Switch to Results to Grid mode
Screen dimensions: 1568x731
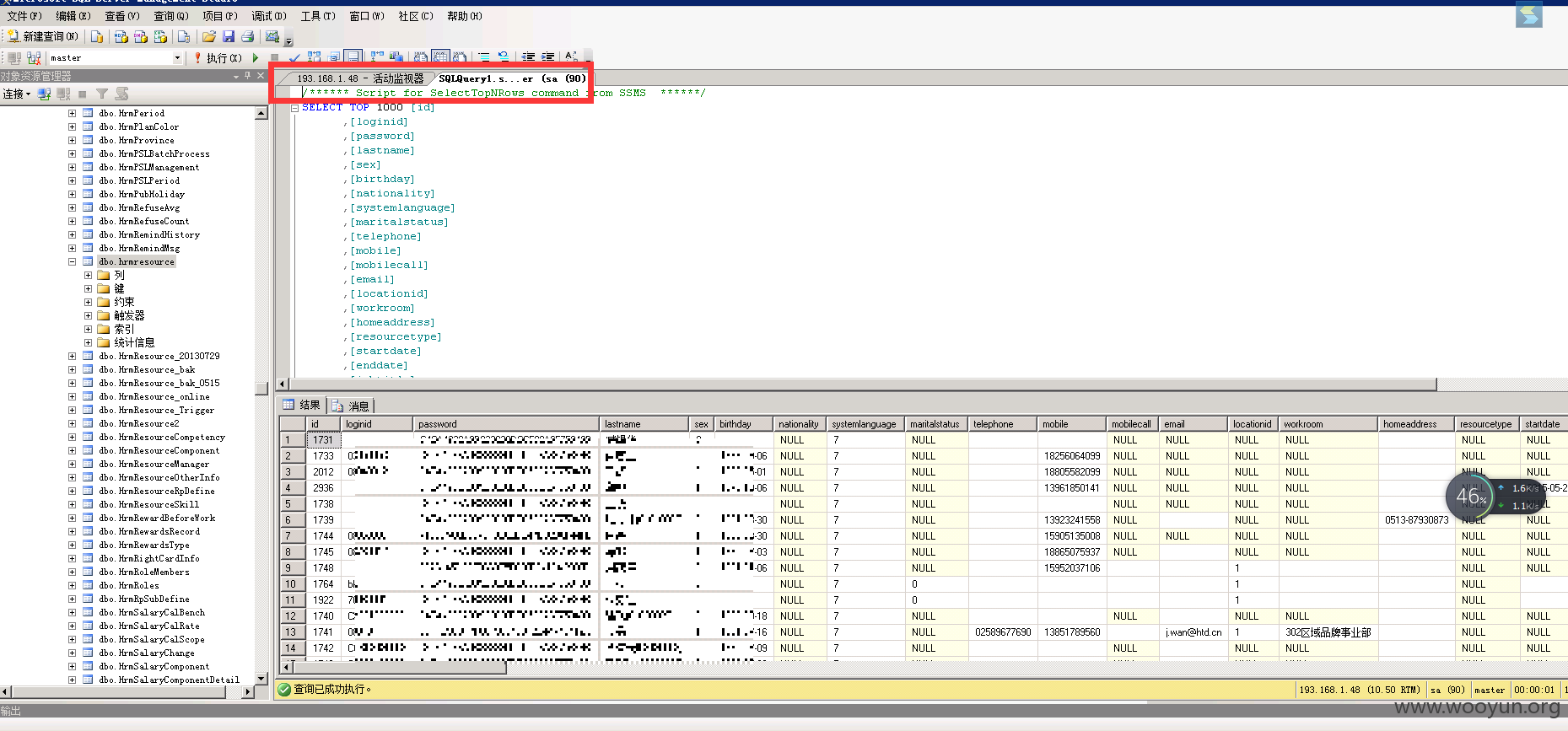pyautogui.click(x=440, y=58)
